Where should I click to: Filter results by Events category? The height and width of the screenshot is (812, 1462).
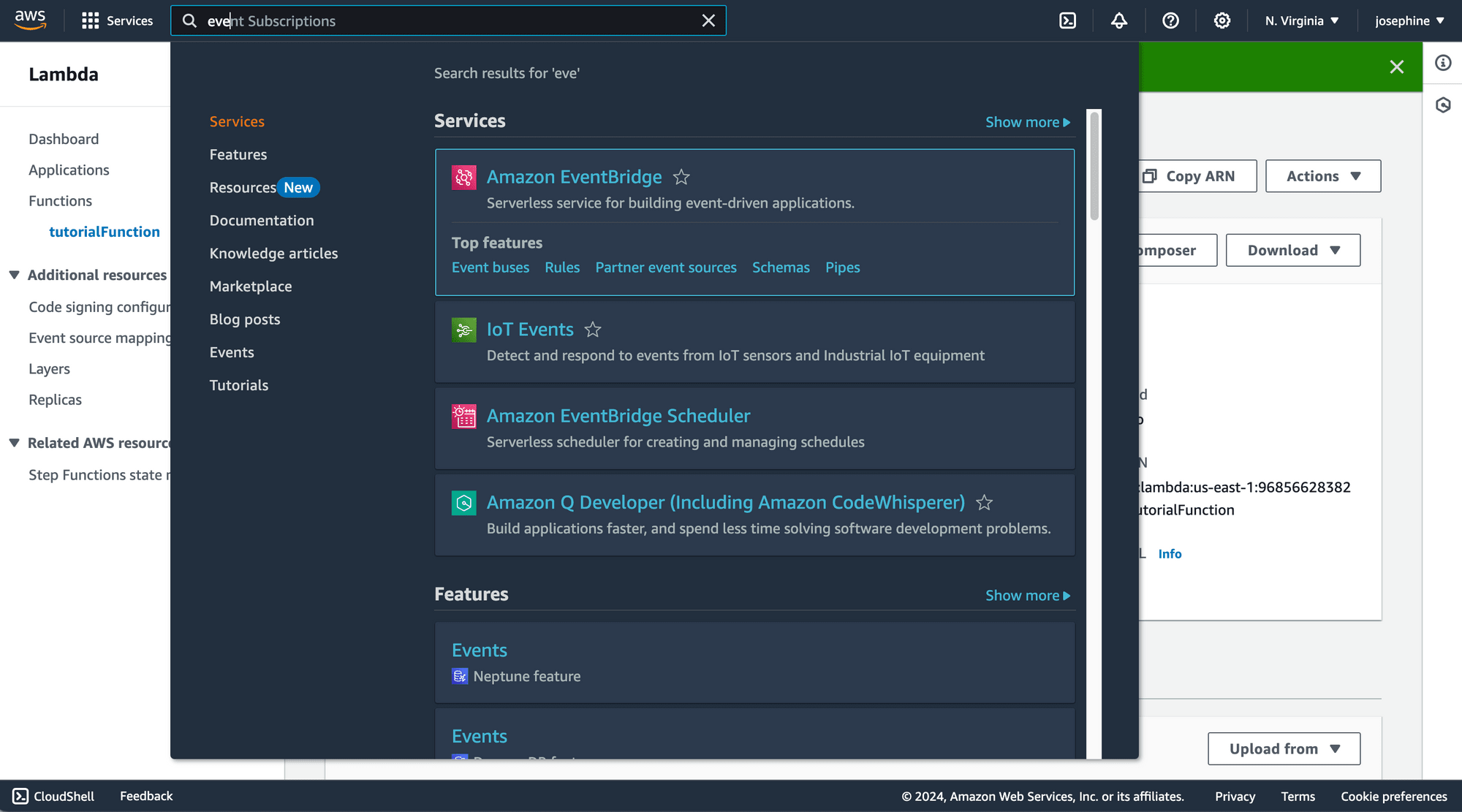(232, 352)
